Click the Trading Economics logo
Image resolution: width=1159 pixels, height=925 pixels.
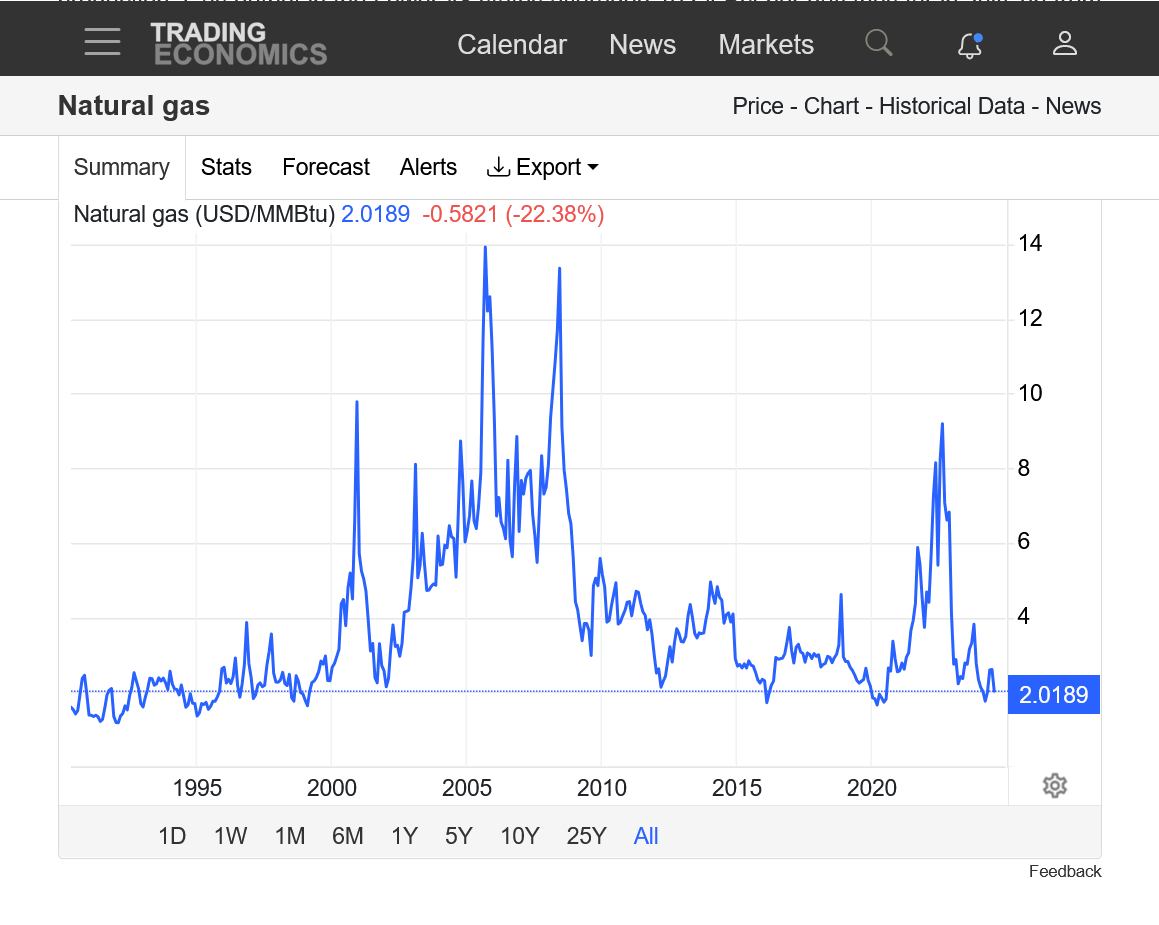point(239,44)
